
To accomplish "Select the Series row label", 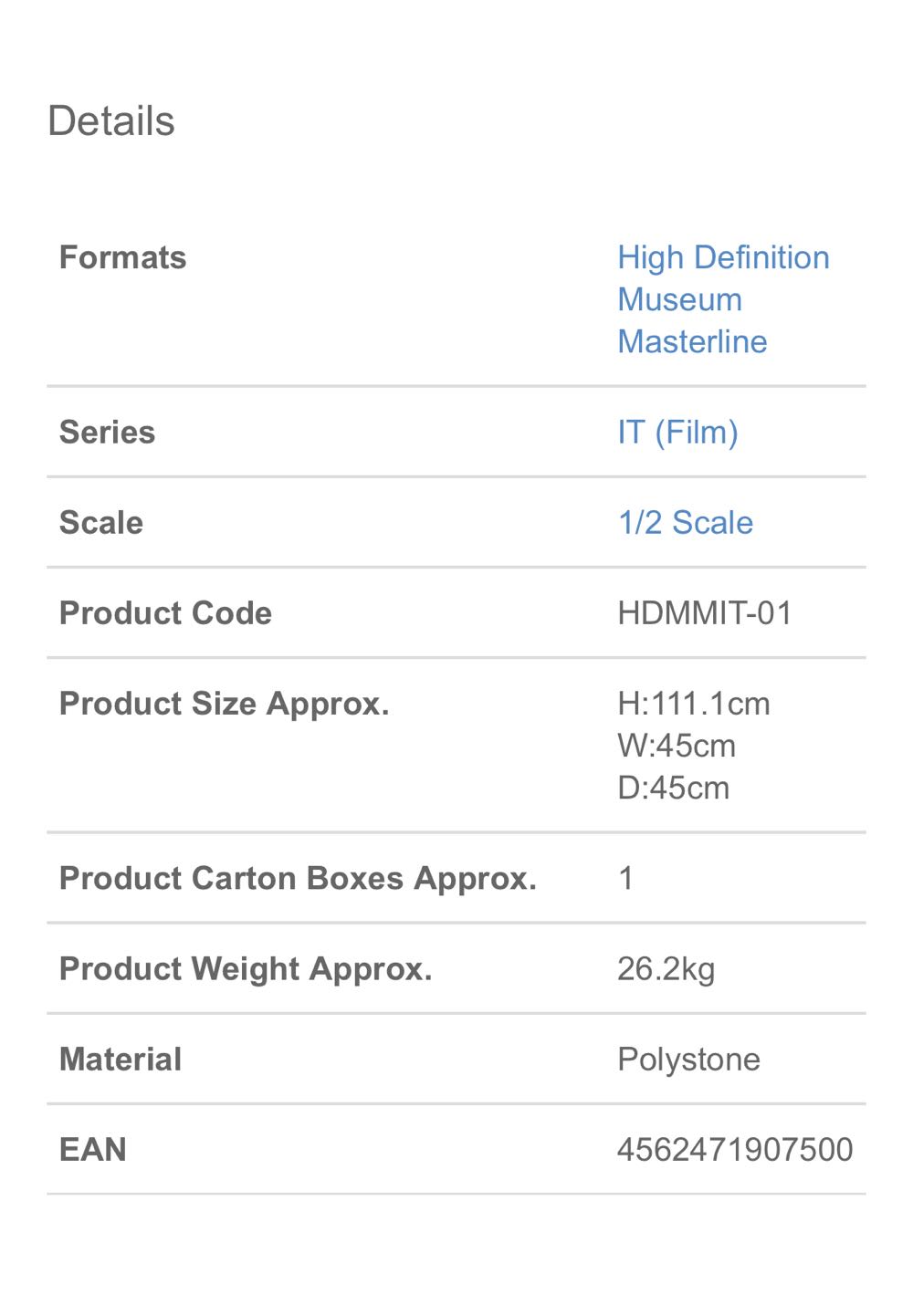I will click(x=107, y=432).
